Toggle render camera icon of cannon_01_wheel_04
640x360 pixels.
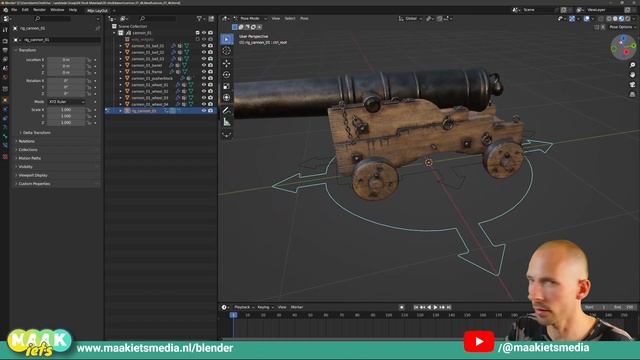coord(211,104)
